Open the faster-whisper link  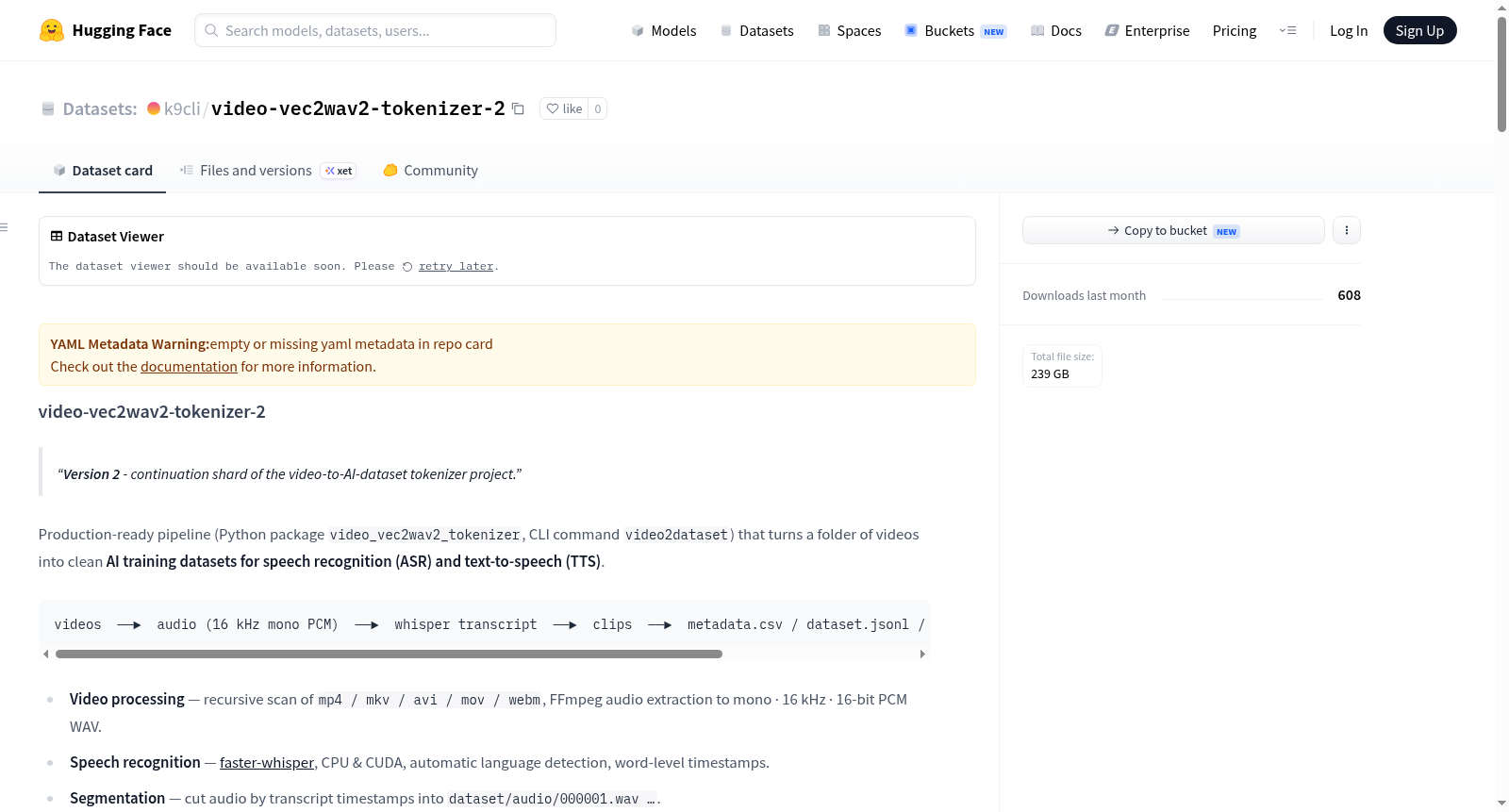click(x=267, y=763)
